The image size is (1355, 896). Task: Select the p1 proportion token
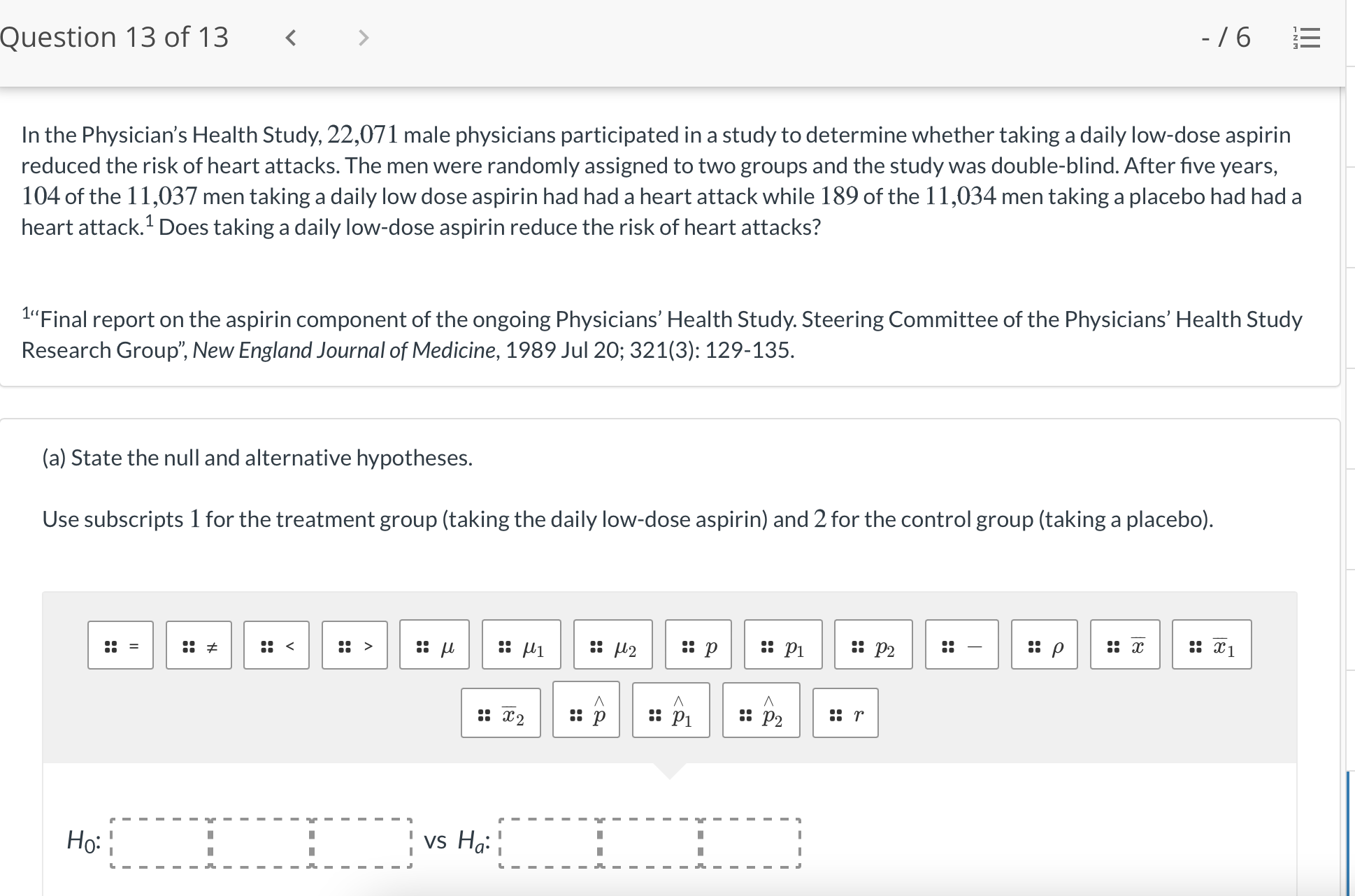tap(782, 645)
